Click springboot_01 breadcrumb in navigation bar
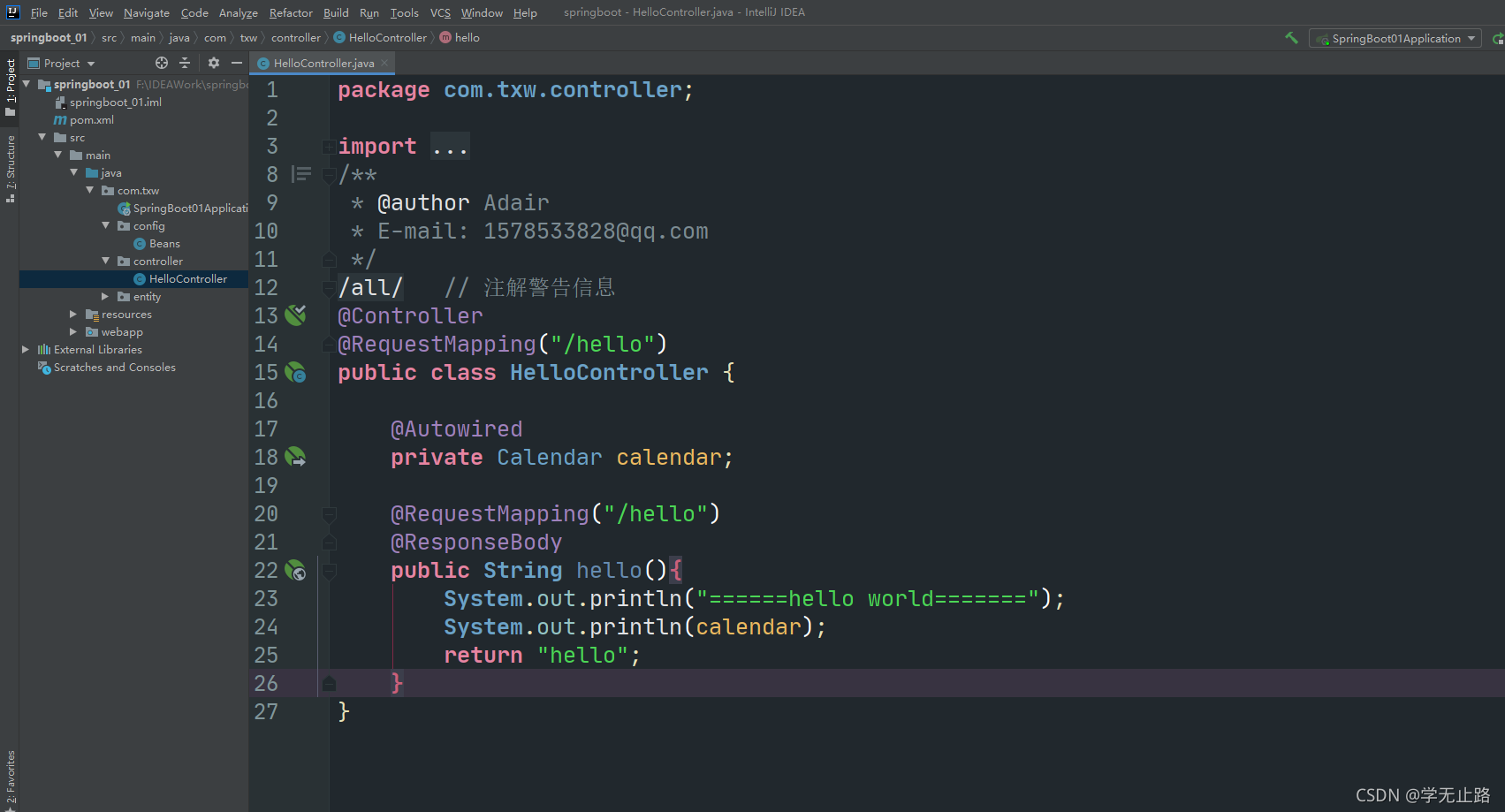This screenshot has height=812, width=1505. [49, 37]
